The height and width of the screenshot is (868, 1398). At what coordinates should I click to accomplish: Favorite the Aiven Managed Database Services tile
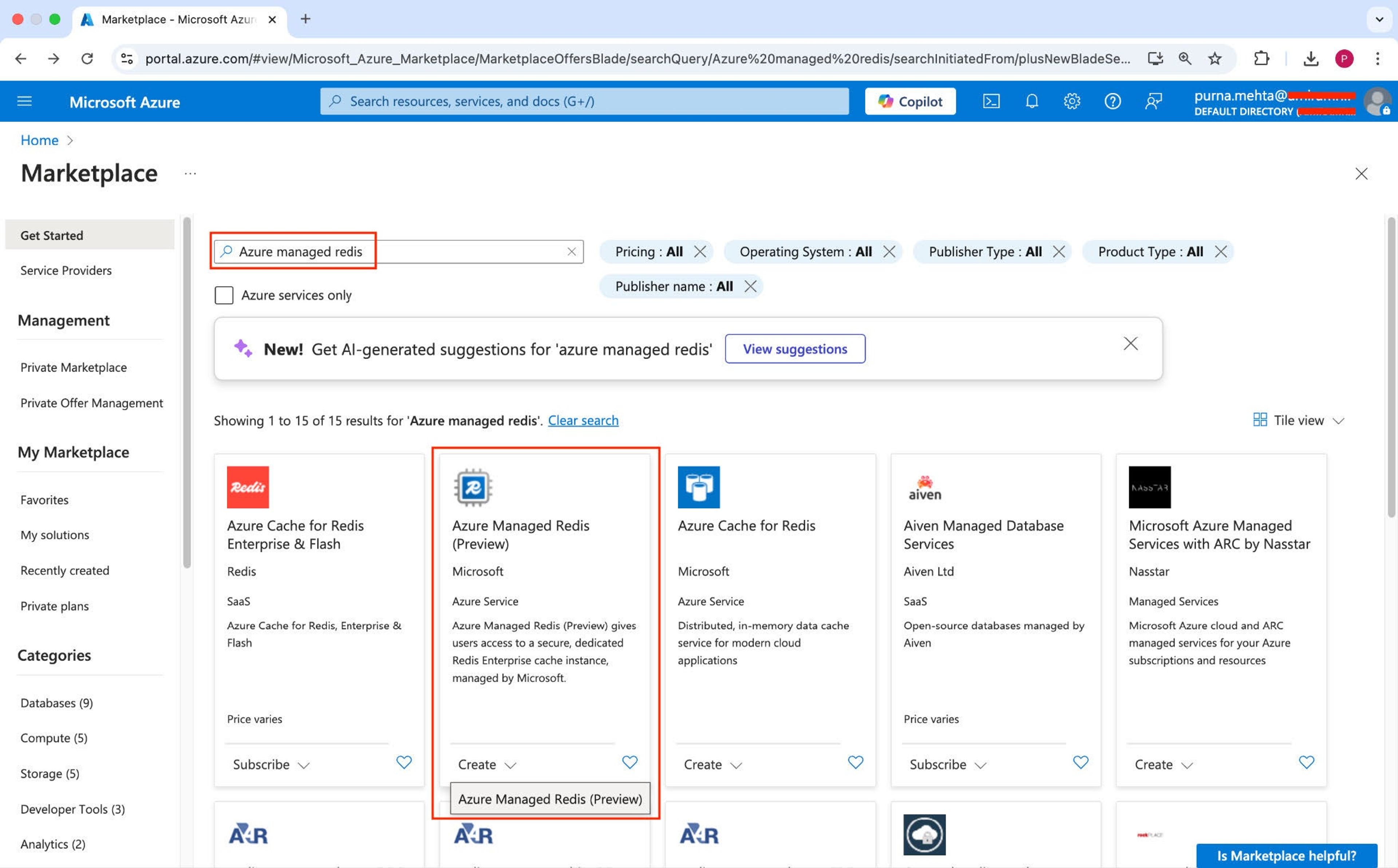(x=1081, y=762)
